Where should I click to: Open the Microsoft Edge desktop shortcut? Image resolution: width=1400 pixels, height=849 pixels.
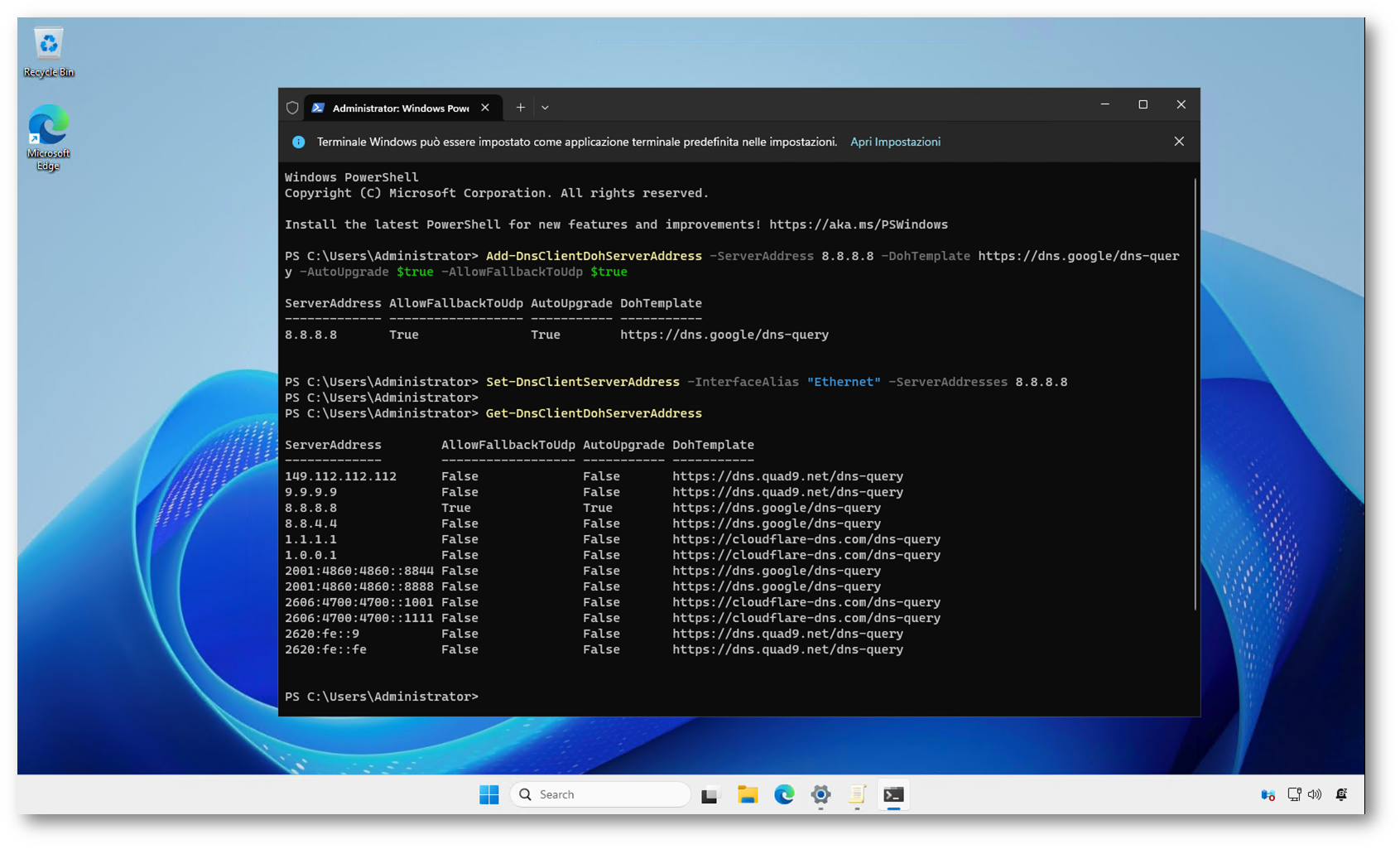[x=48, y=137]
